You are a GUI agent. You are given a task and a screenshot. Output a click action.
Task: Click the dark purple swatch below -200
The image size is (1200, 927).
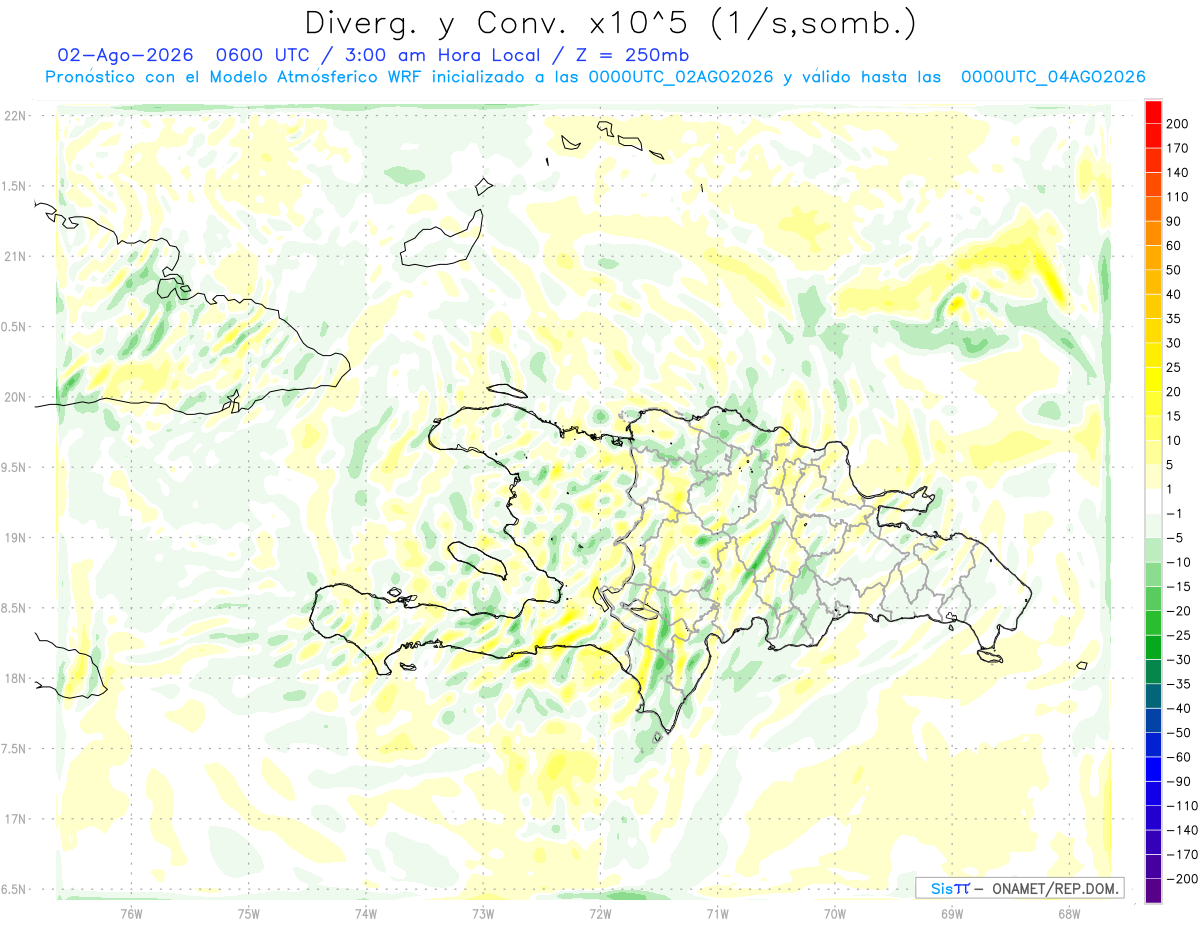pos(1153,891)
